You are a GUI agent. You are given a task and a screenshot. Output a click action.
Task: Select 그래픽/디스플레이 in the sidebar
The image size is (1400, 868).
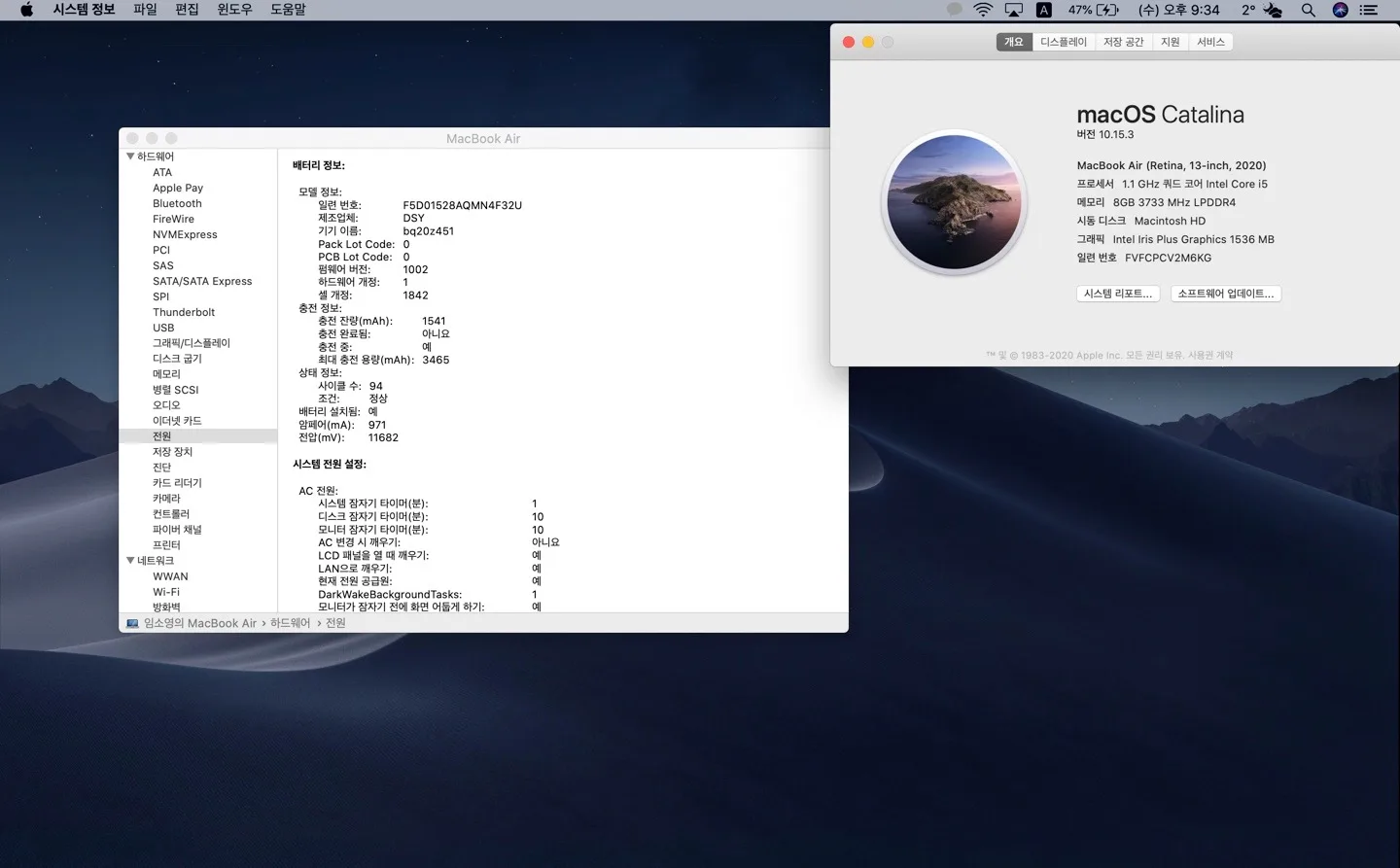coord(192,343)
